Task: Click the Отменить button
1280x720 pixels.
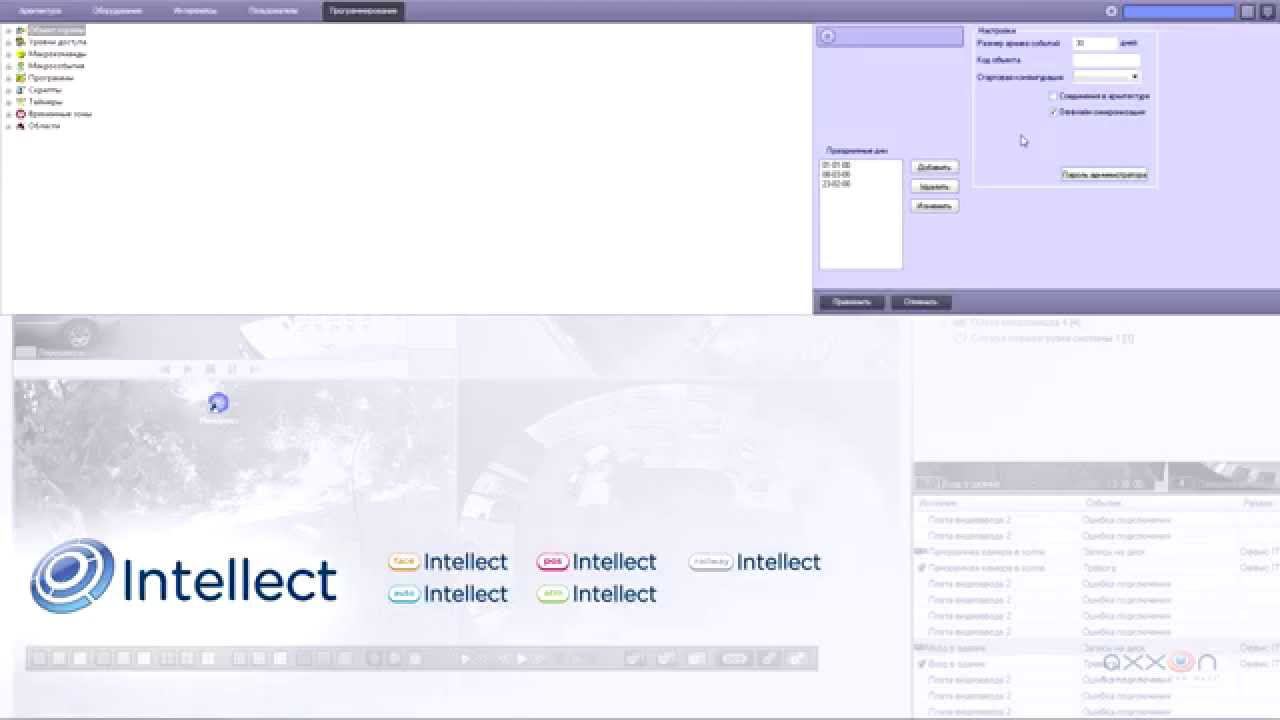Action: tap(920, 302)
